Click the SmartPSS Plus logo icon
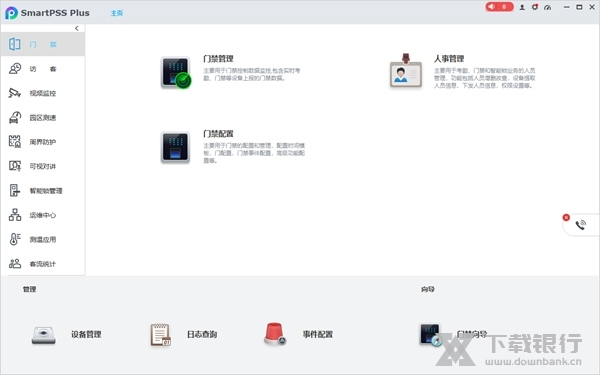 11,13
